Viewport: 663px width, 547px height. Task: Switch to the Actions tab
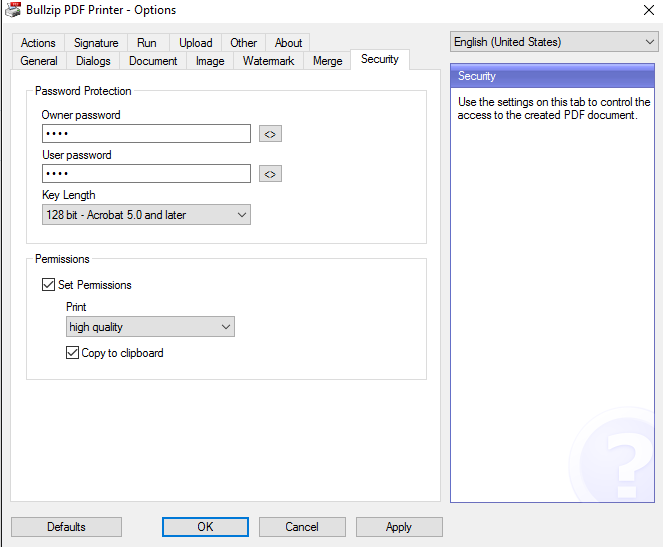38,43
